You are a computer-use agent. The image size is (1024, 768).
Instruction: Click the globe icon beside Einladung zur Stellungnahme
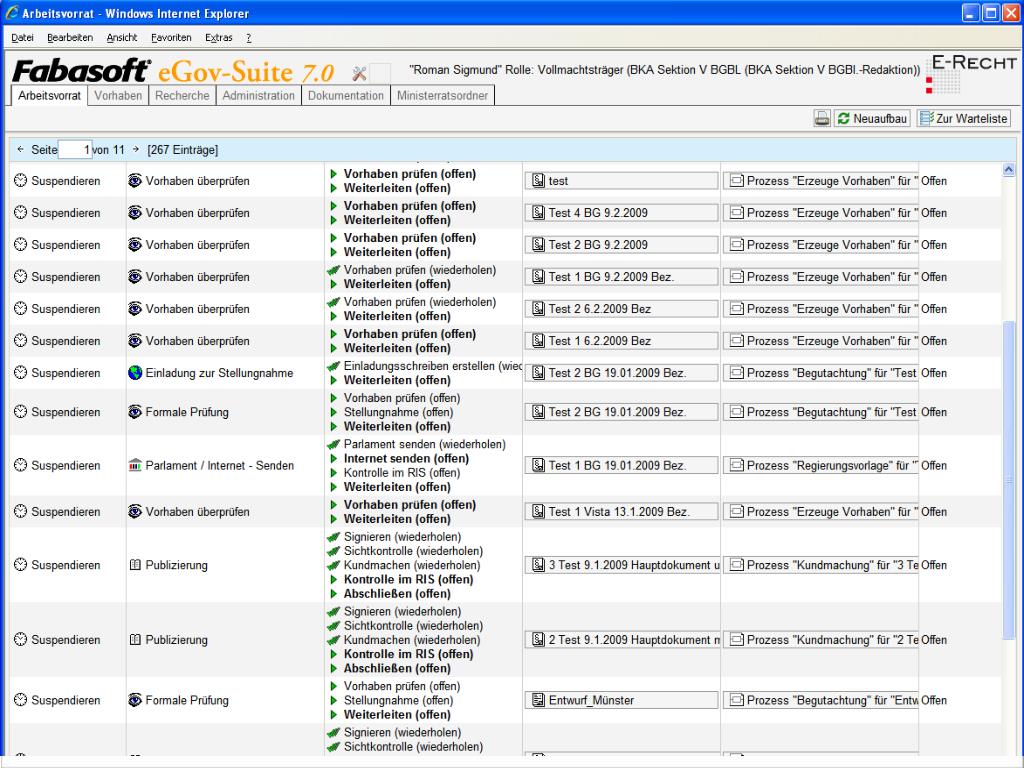point(135,372)
